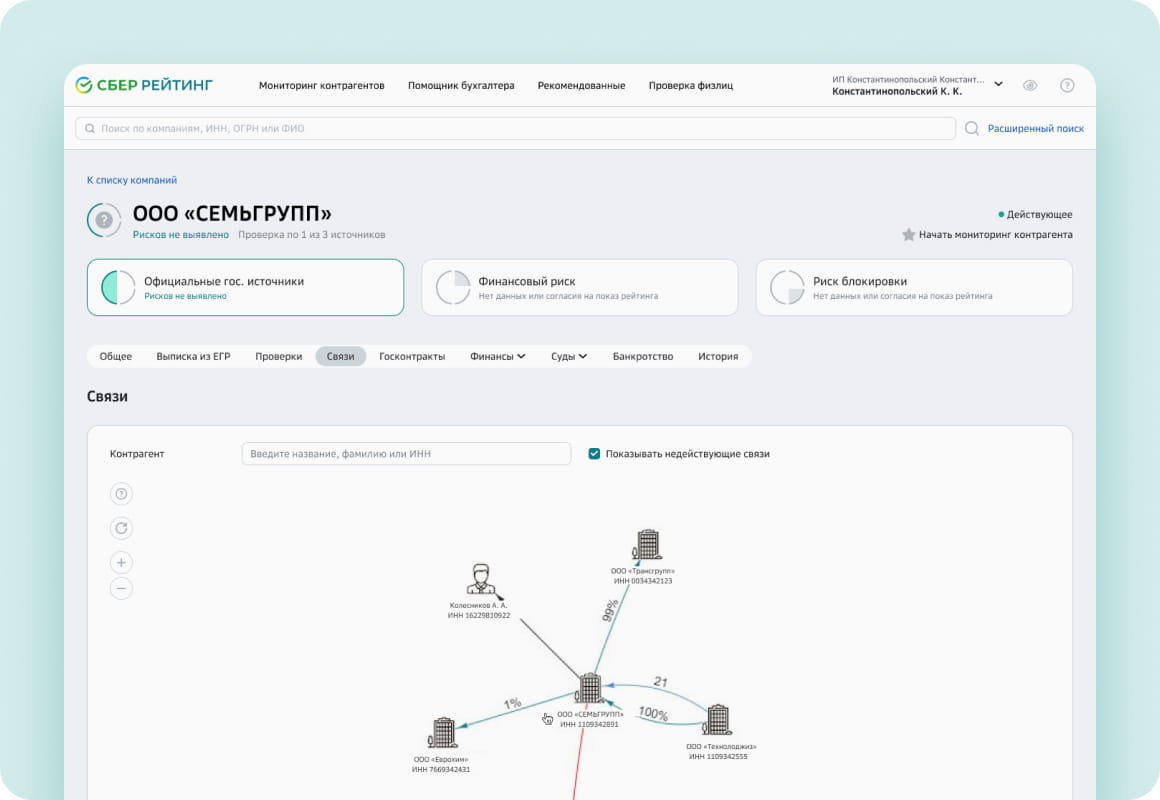Select the ООО «Трансгрупп» building node
Screen dimensions: 1160x800
pyautogui.click(x=647, y=545)
